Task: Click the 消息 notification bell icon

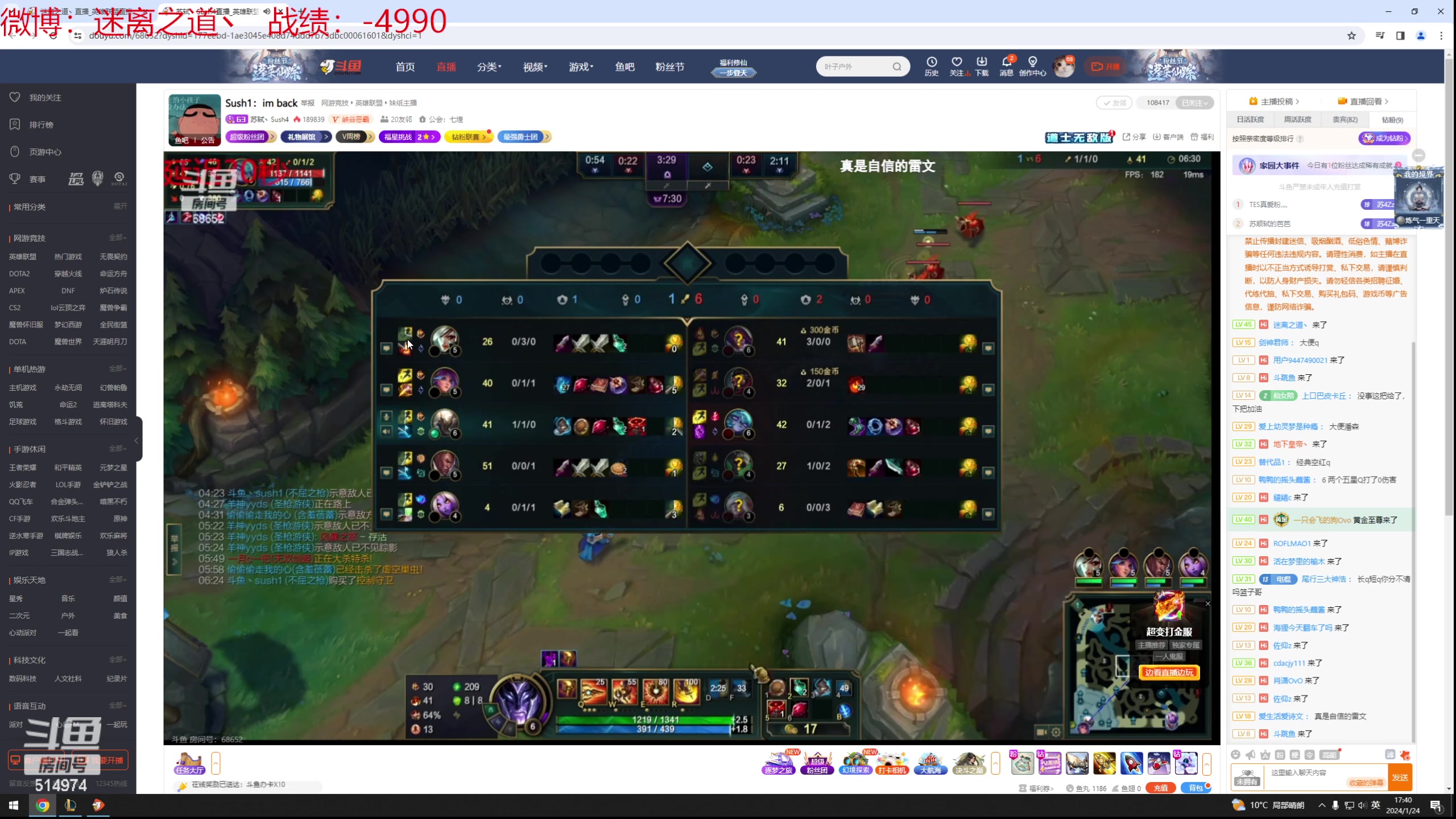Action: [x=1006, y=63]
